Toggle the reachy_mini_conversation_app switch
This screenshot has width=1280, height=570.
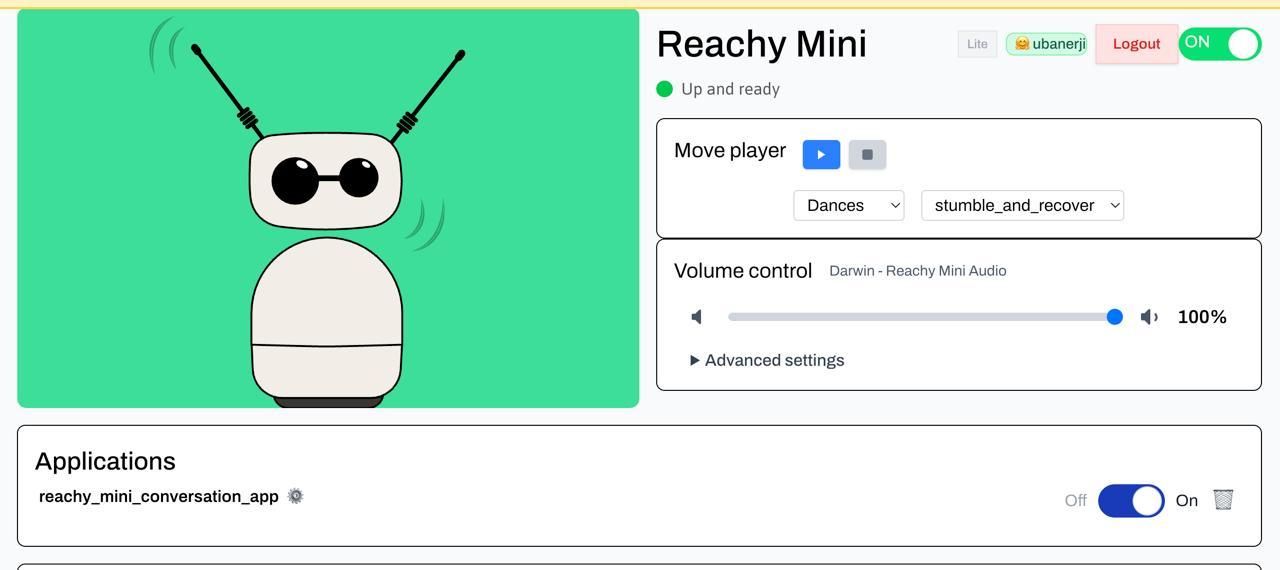[x=1131, y=500]
